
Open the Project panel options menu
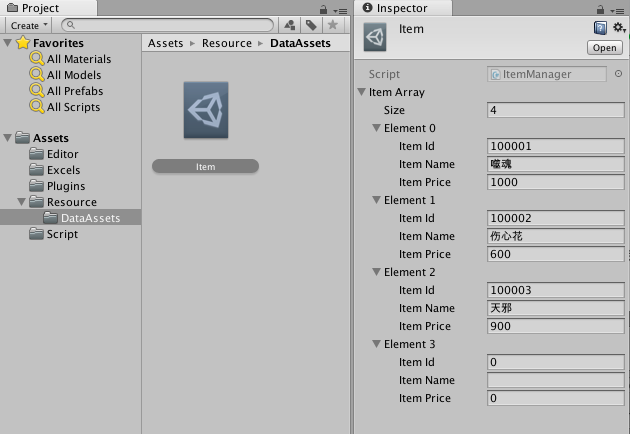pyautogui.click(x=340, y=11)
